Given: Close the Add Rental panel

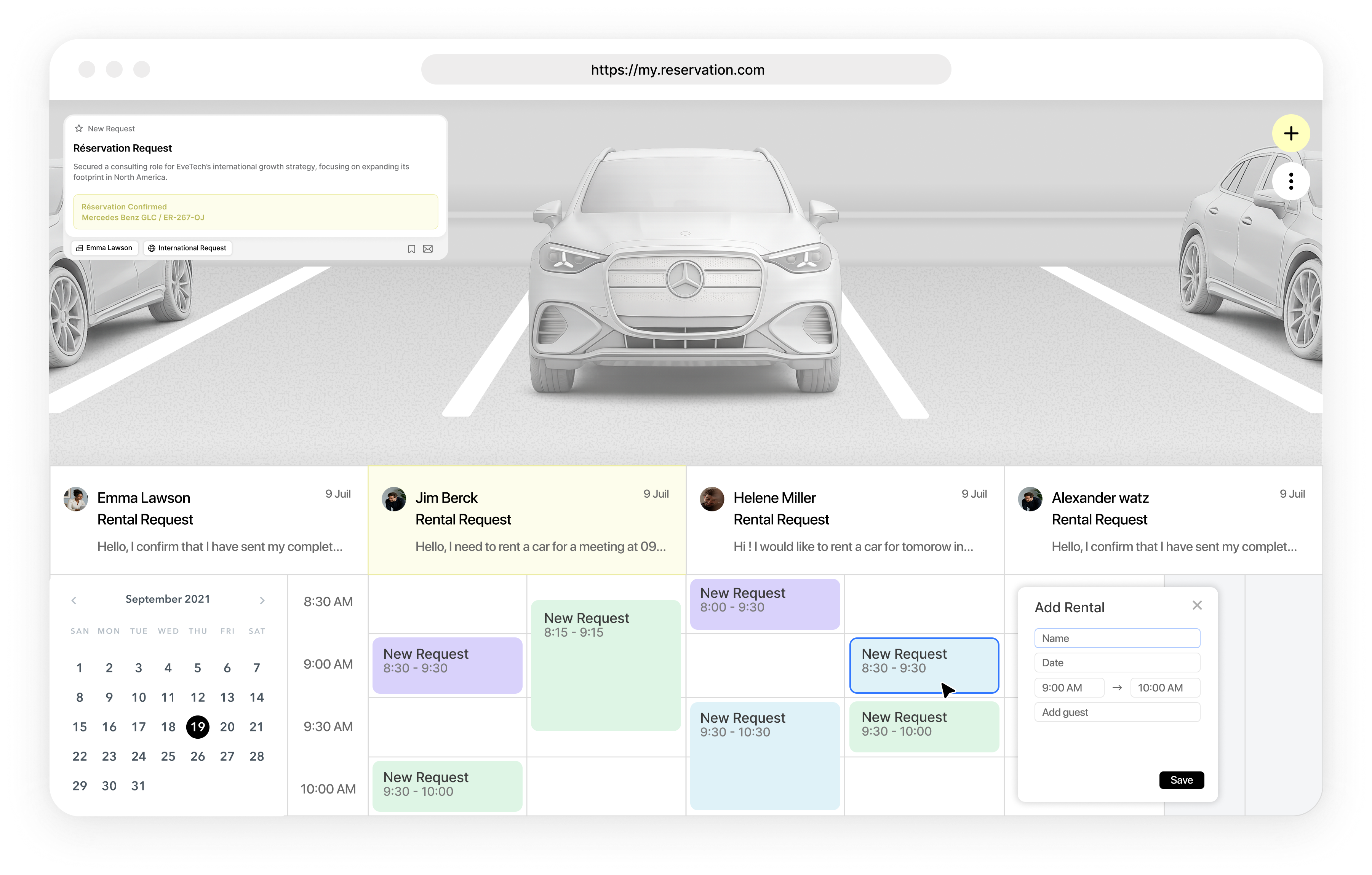Looking at the screenshot, I should 1196,605.
